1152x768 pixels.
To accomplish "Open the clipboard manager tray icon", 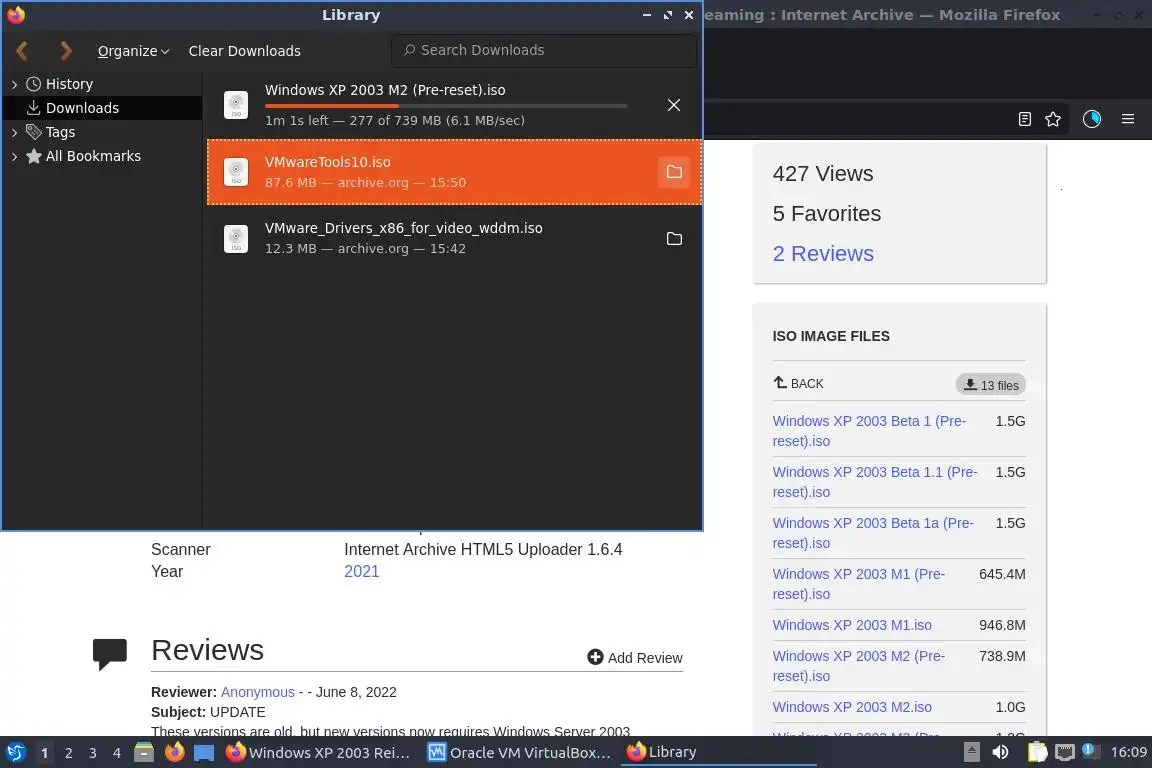I will pyautogui.click(x=1037, y=752).
